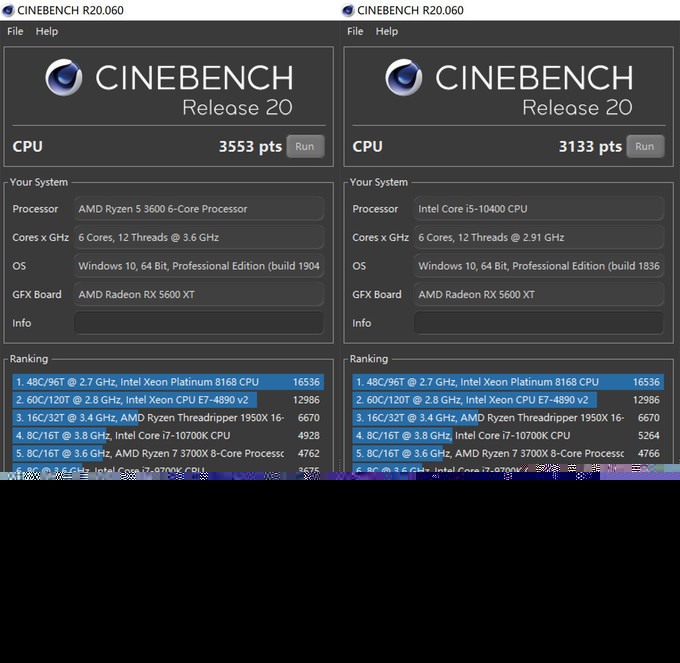Run the CPU test in the Intel window
The image size is (680, 663).
[645, 147]
